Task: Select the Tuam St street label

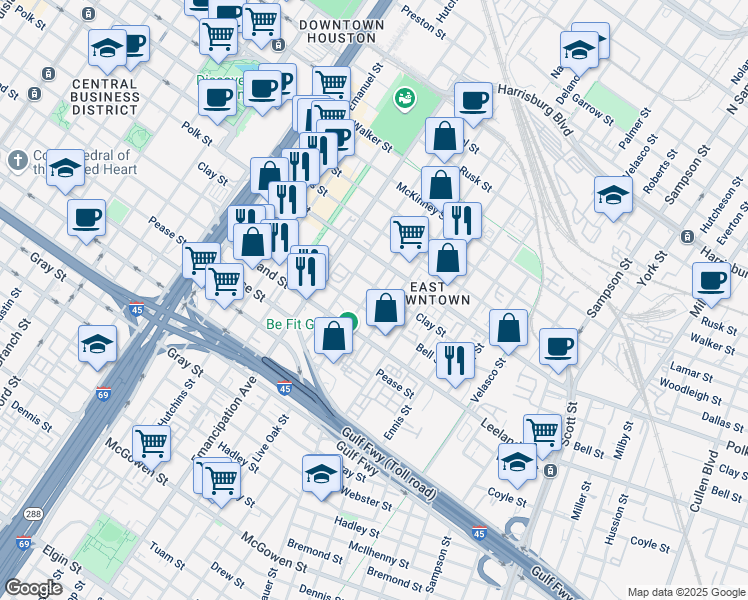Action: click(167, 556)
